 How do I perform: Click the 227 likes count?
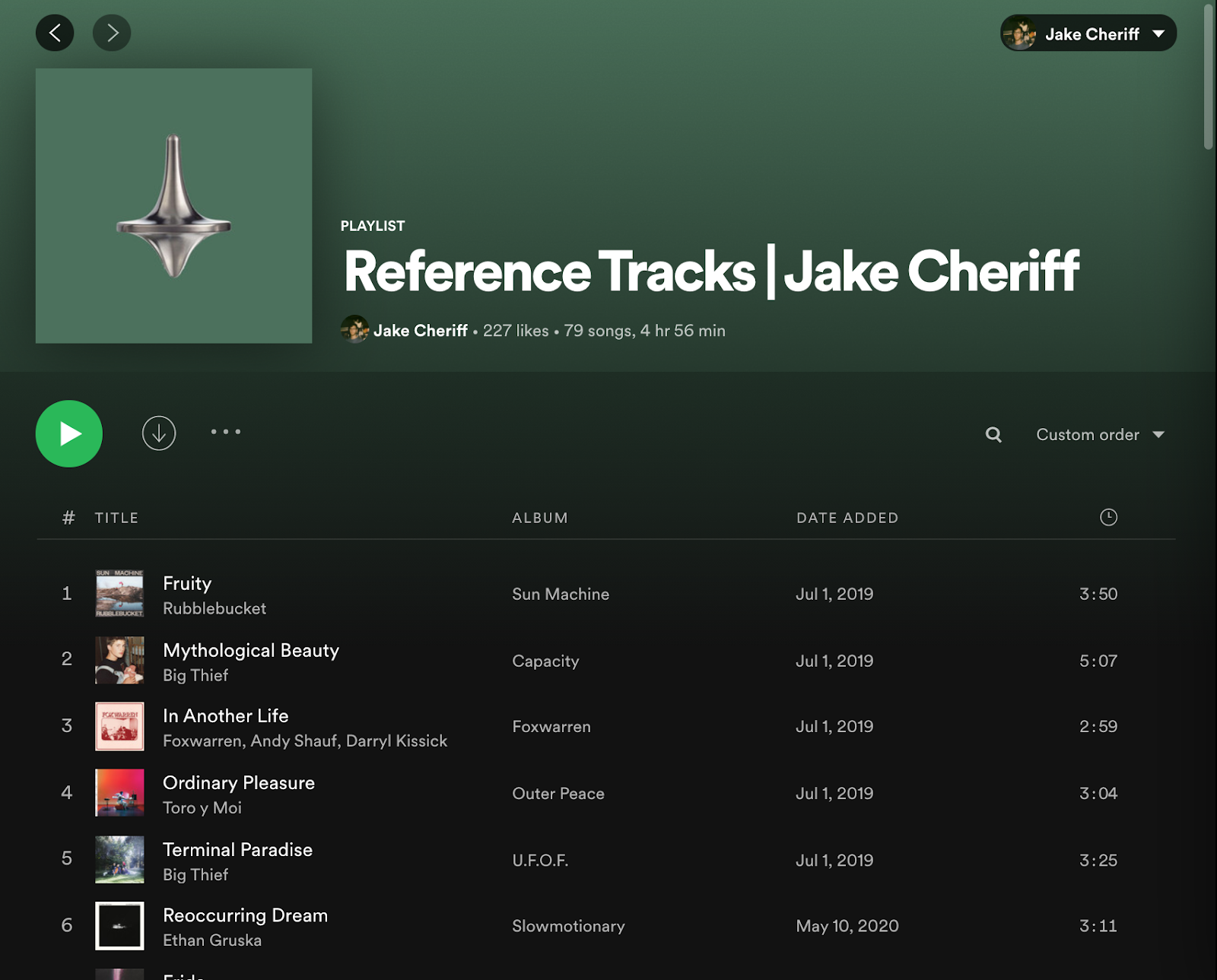(x=516, y=331)
